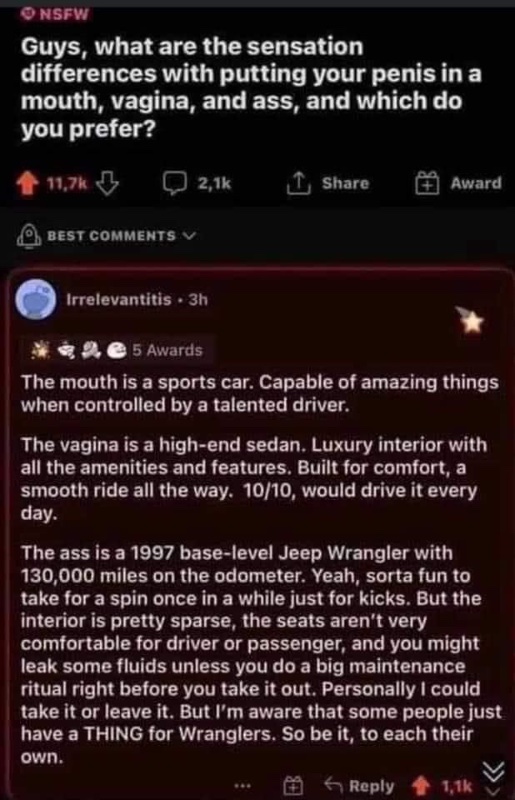Open the Irrelevantitis username profile link
This screenshot has height=800, width=515.
coord(119,299)
